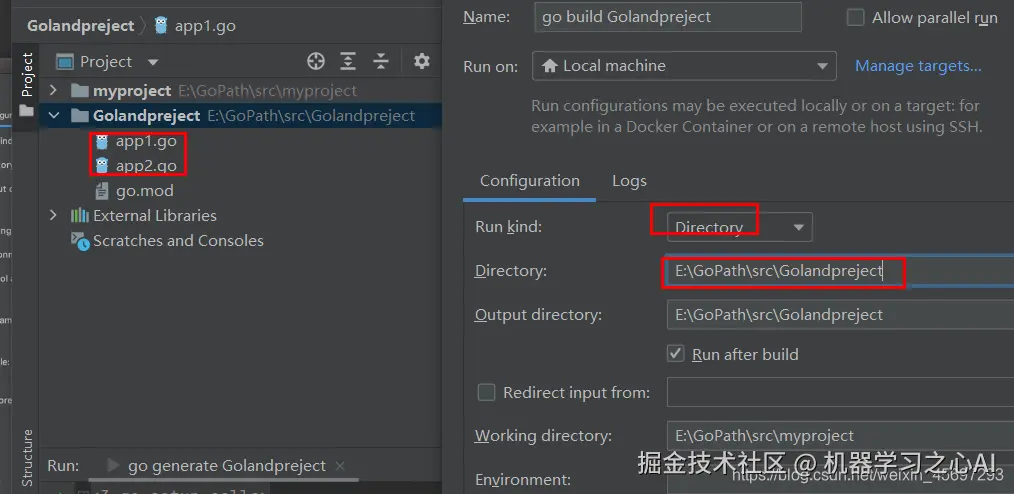Select the Configuration tab

pos(529,181)
